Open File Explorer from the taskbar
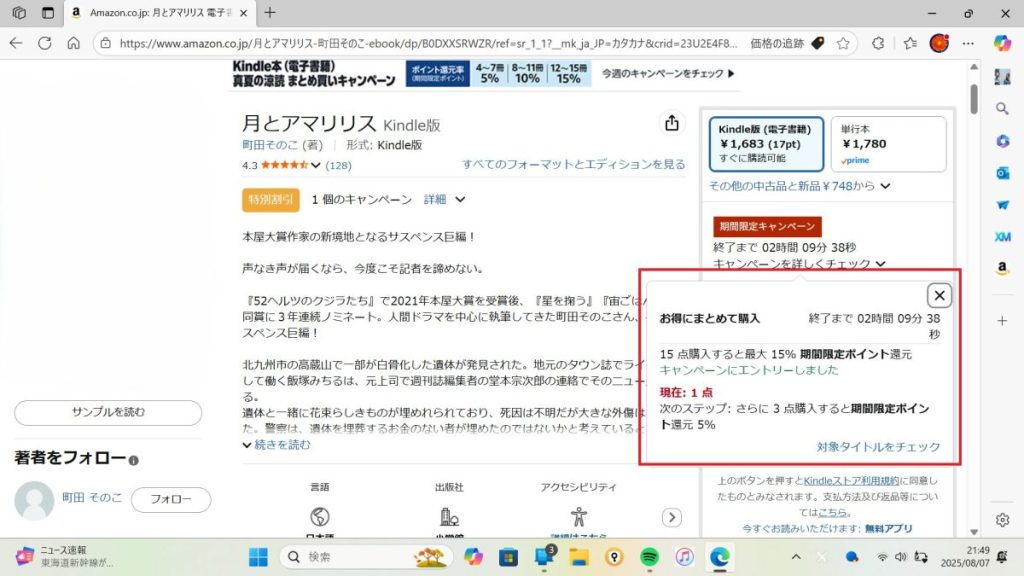1024x576 pixels. tap(579, 557)
